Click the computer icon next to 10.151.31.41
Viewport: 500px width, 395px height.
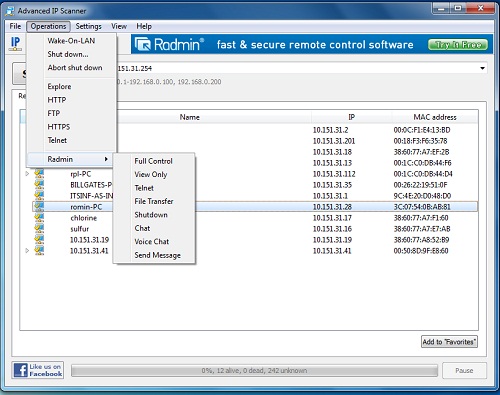pos(39,250)
